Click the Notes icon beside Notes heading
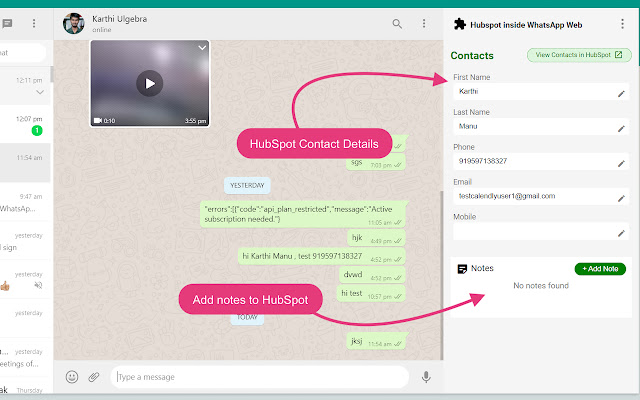Image resolution: width=640 pixels, height=400 pixels. [x=462, y=269]
